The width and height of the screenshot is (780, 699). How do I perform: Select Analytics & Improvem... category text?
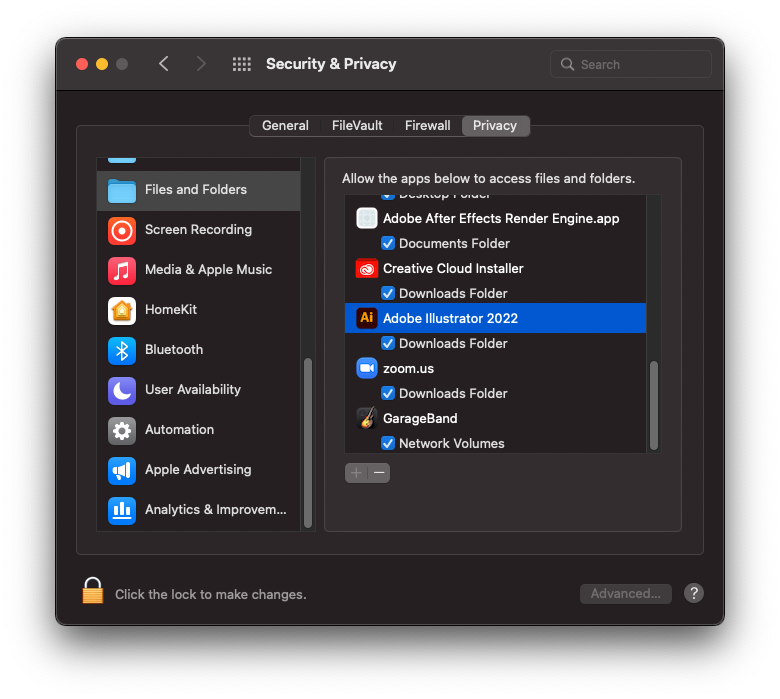click(x=216, y=509)
